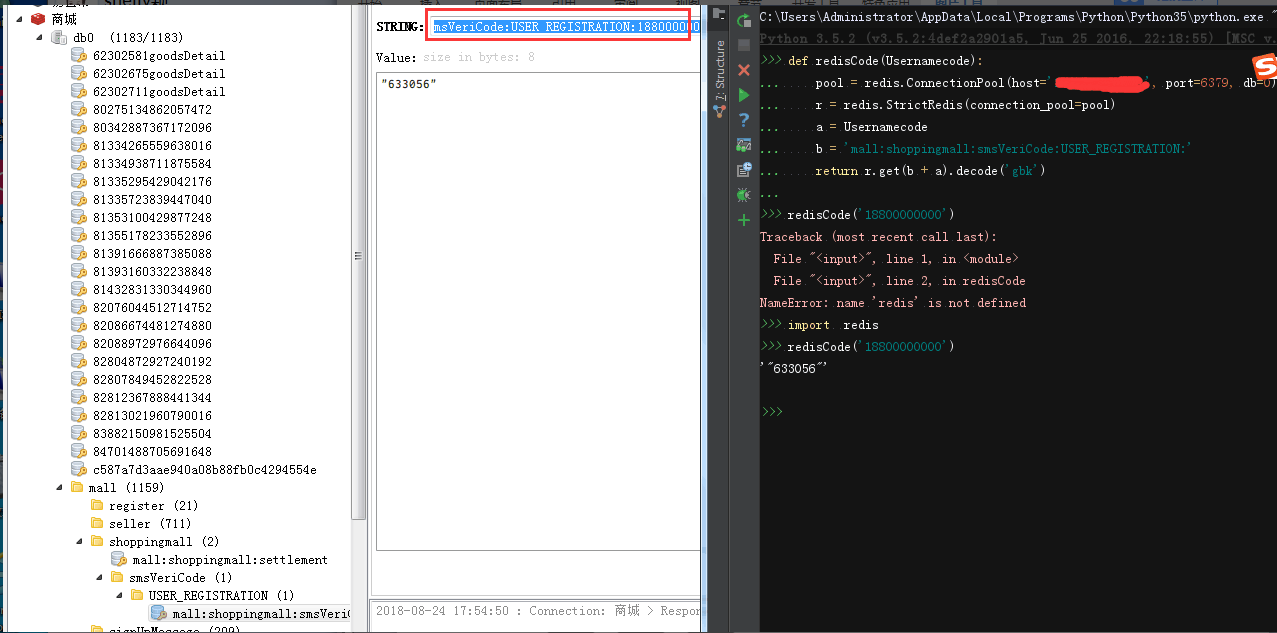
Task: Click File "<input>", line 2 traceback link
Action: pyautogui.click(x=899, y=281)
